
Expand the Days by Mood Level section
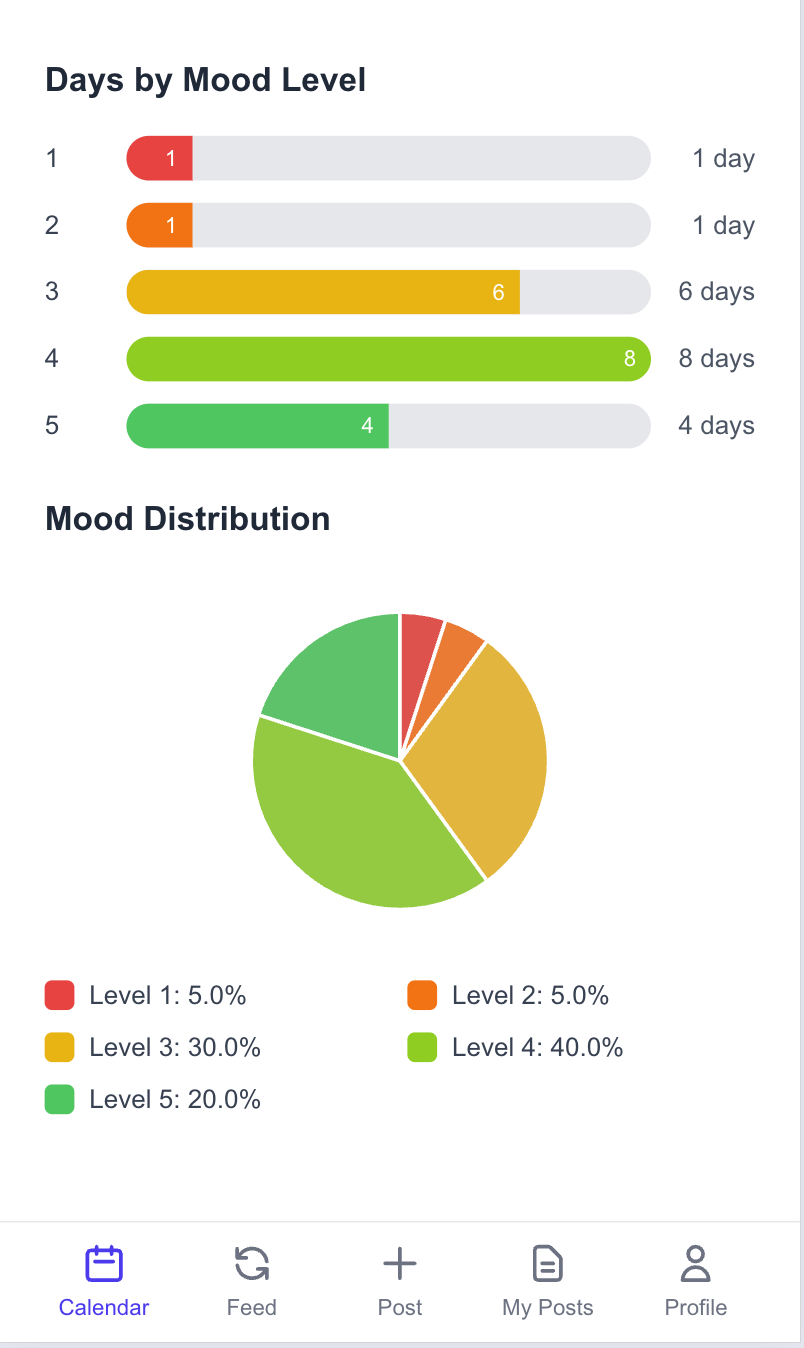[x=204, y=79]
